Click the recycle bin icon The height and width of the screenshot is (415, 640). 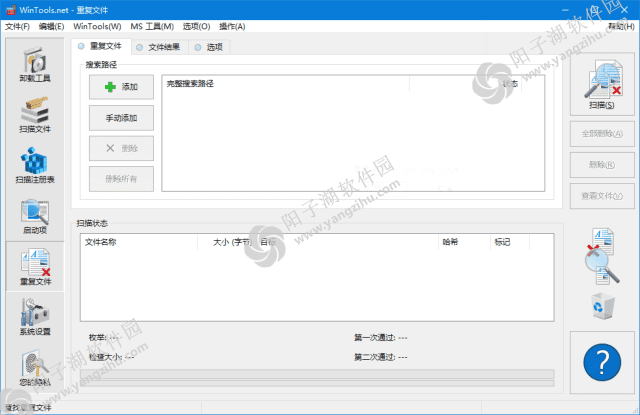click(x=603, y=306)
